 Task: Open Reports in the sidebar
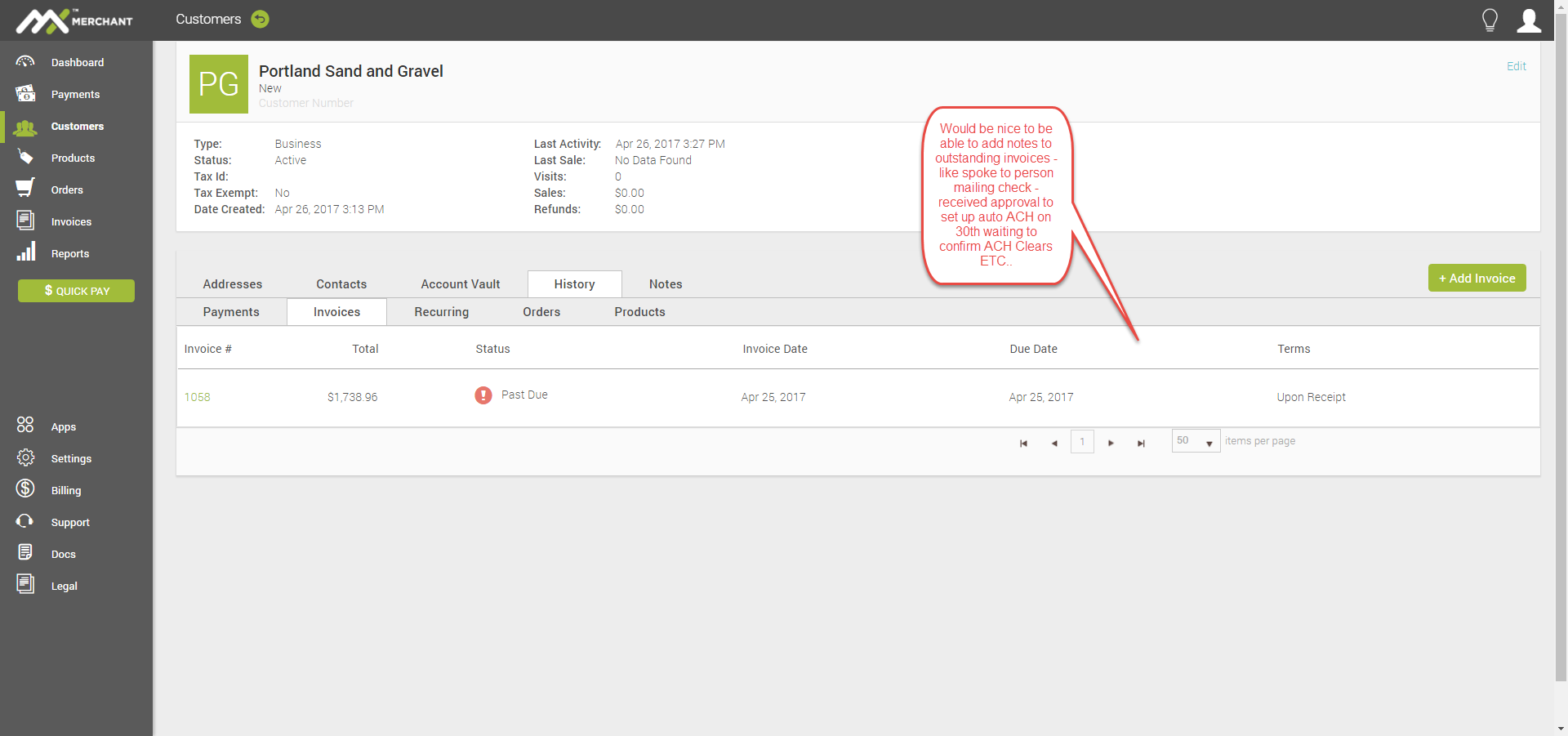pos(69,253)
